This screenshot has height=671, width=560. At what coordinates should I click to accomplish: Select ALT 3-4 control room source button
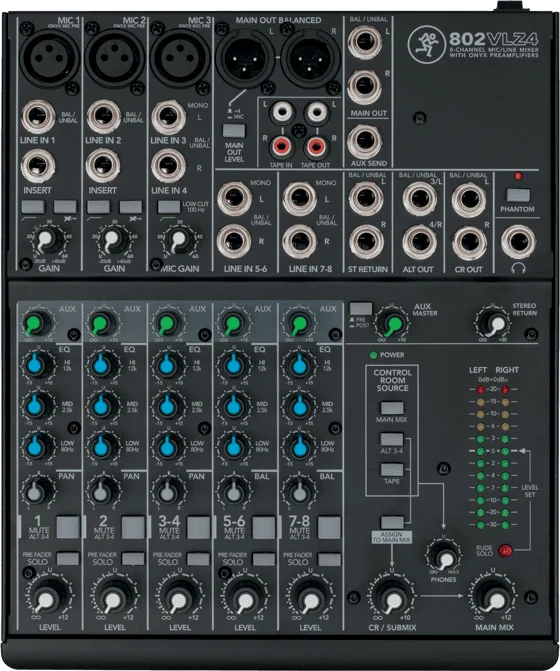pyautogui.click(x=392, y=439)
